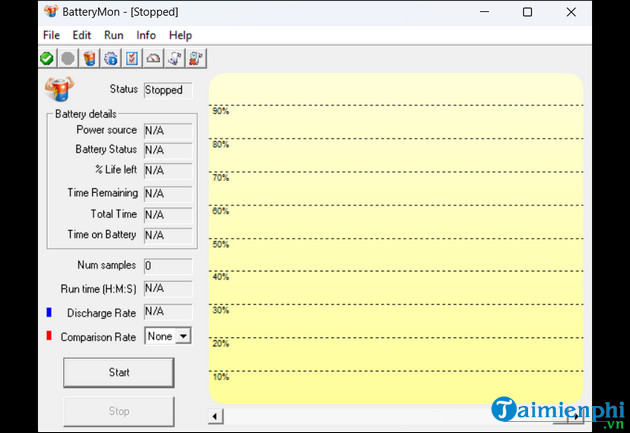Open the gear with info badge icon
Image resolution: width=630 pixels, height=433 pixels.
111,59
